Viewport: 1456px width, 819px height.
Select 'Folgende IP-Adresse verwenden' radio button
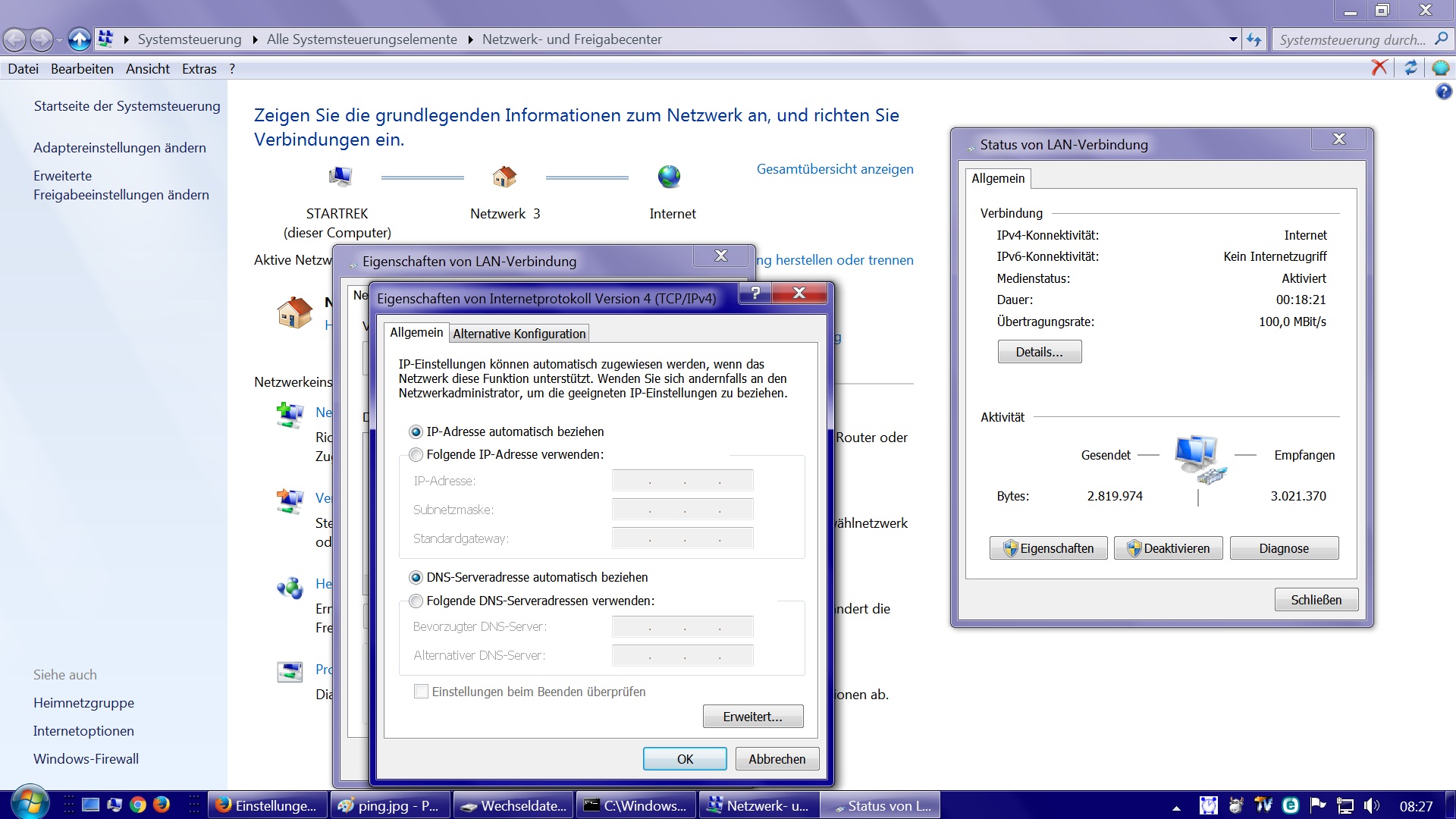(x=416, y=455)
